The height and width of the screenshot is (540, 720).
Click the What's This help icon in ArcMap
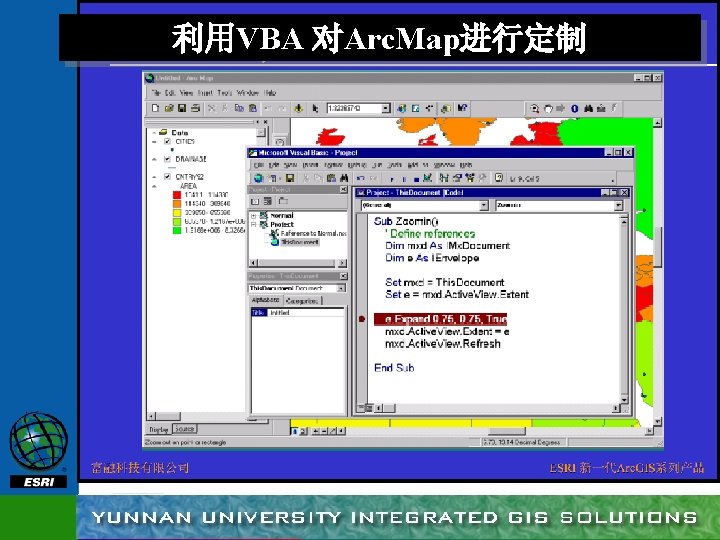click(x=462, y=108)
